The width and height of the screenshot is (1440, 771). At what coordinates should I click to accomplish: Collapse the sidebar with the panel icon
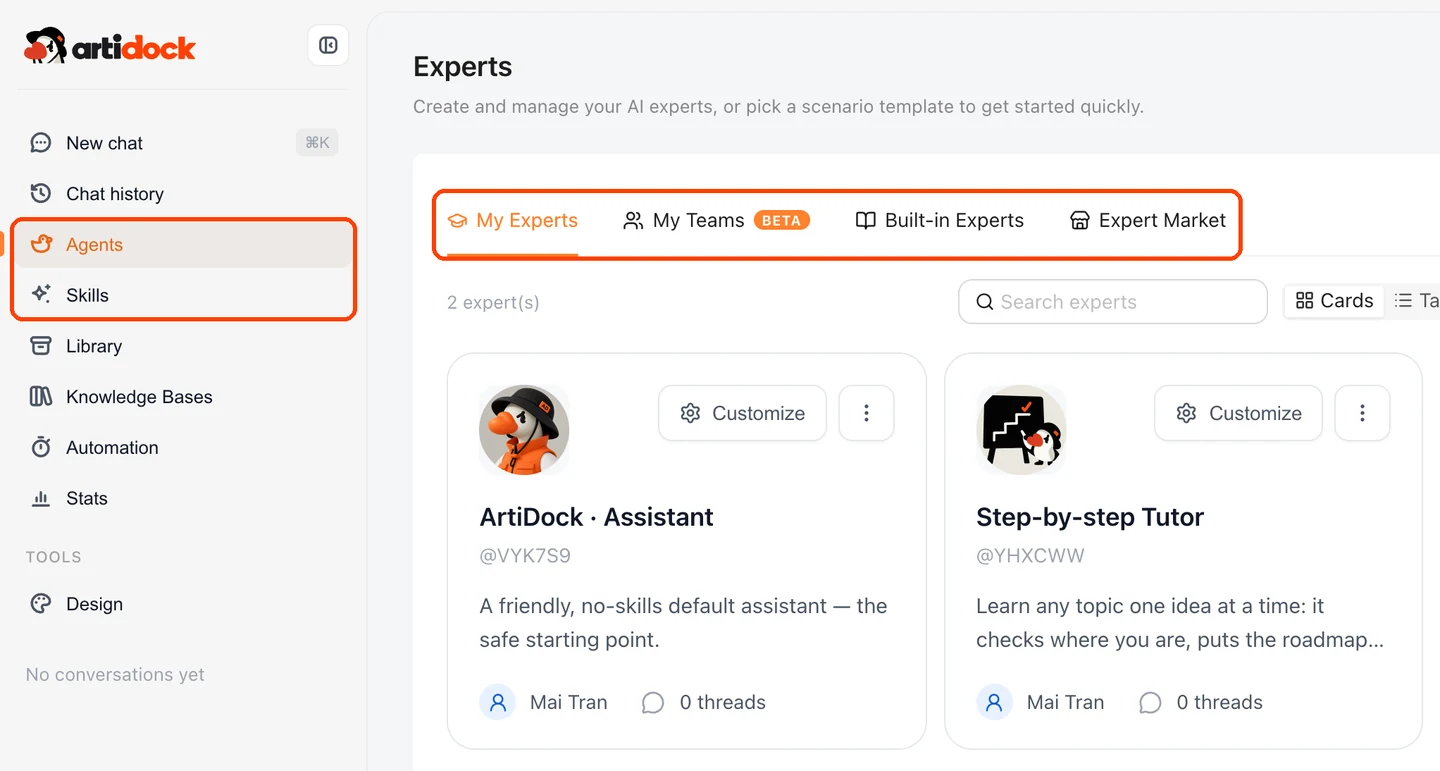click(328, 45)
